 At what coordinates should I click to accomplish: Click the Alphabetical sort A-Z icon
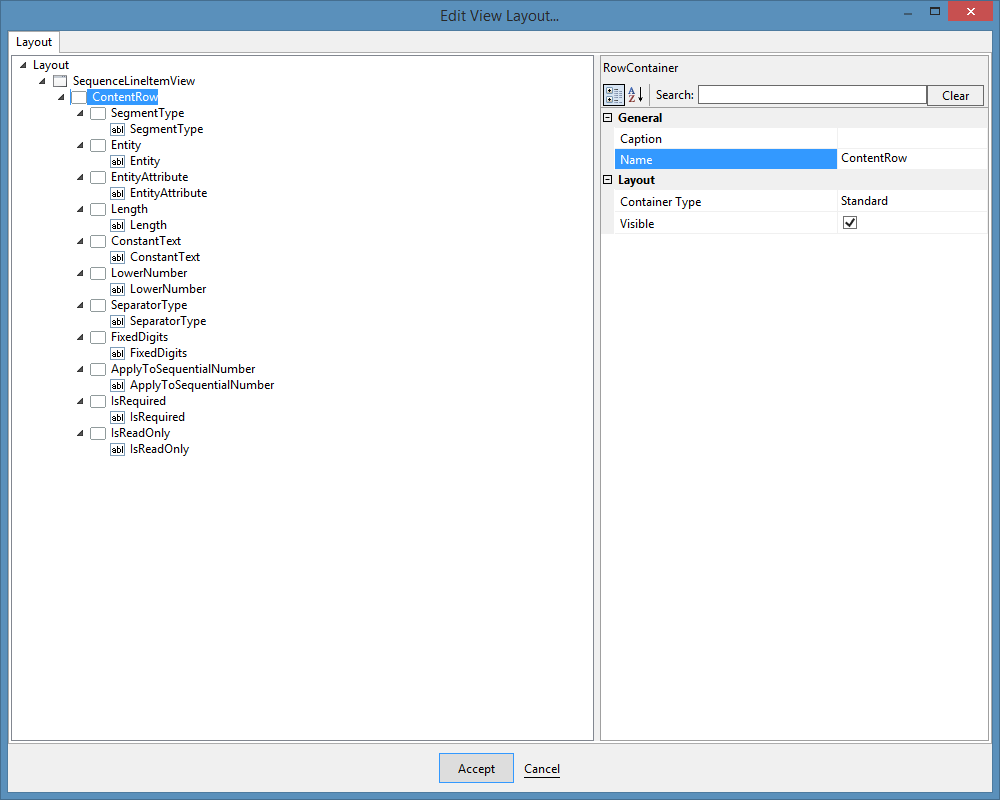tap(636, 95)
